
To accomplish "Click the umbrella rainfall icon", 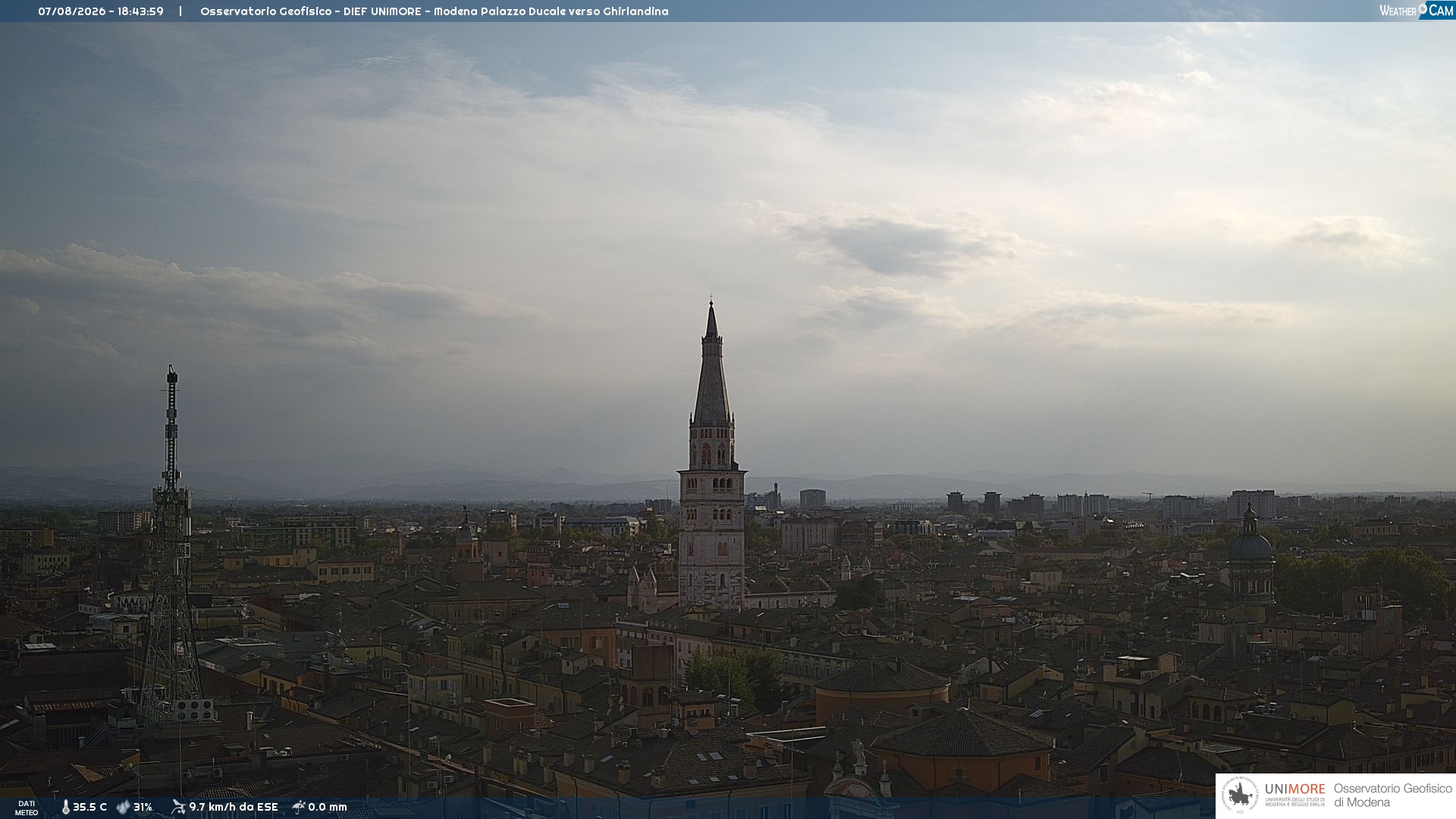I will (299, 807).
